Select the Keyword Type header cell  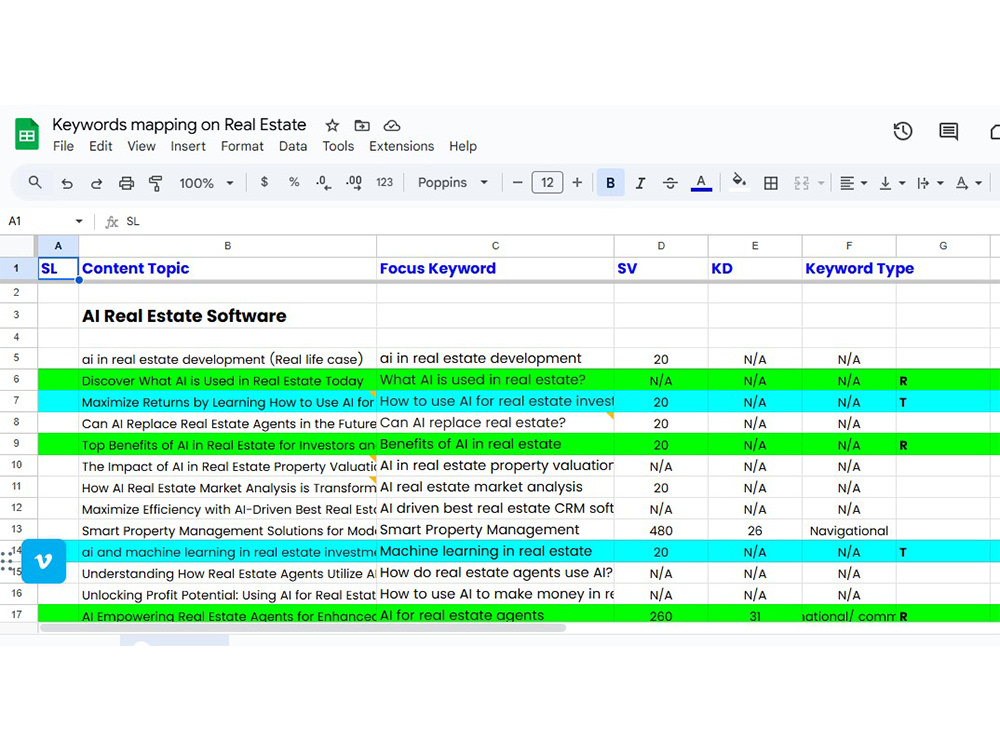click(849, 268)
